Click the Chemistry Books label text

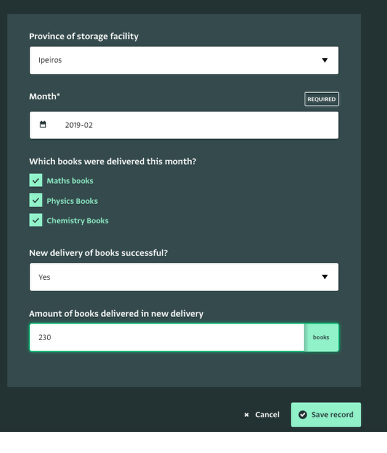tap(78, 221)
